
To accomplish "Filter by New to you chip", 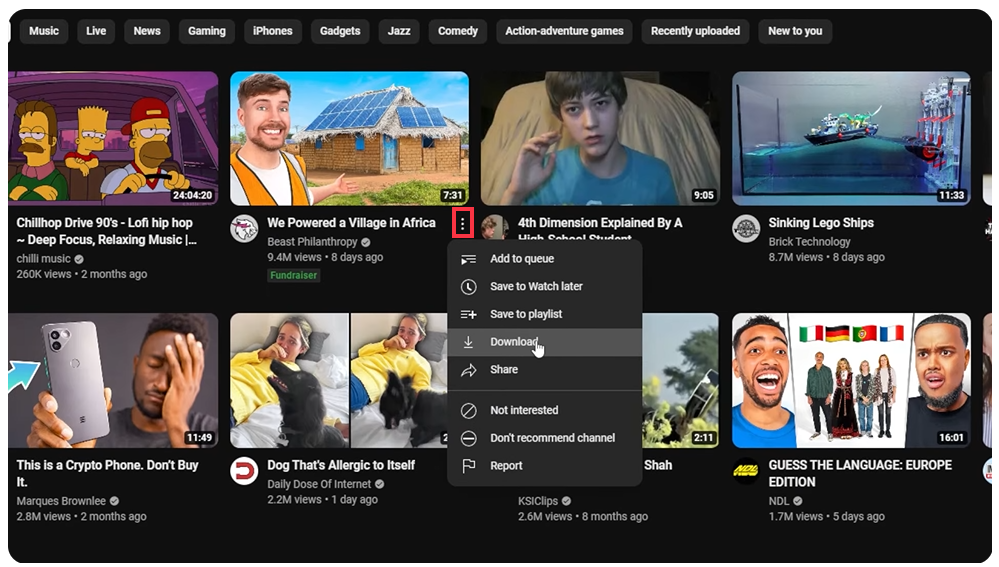I will (795, 31).
